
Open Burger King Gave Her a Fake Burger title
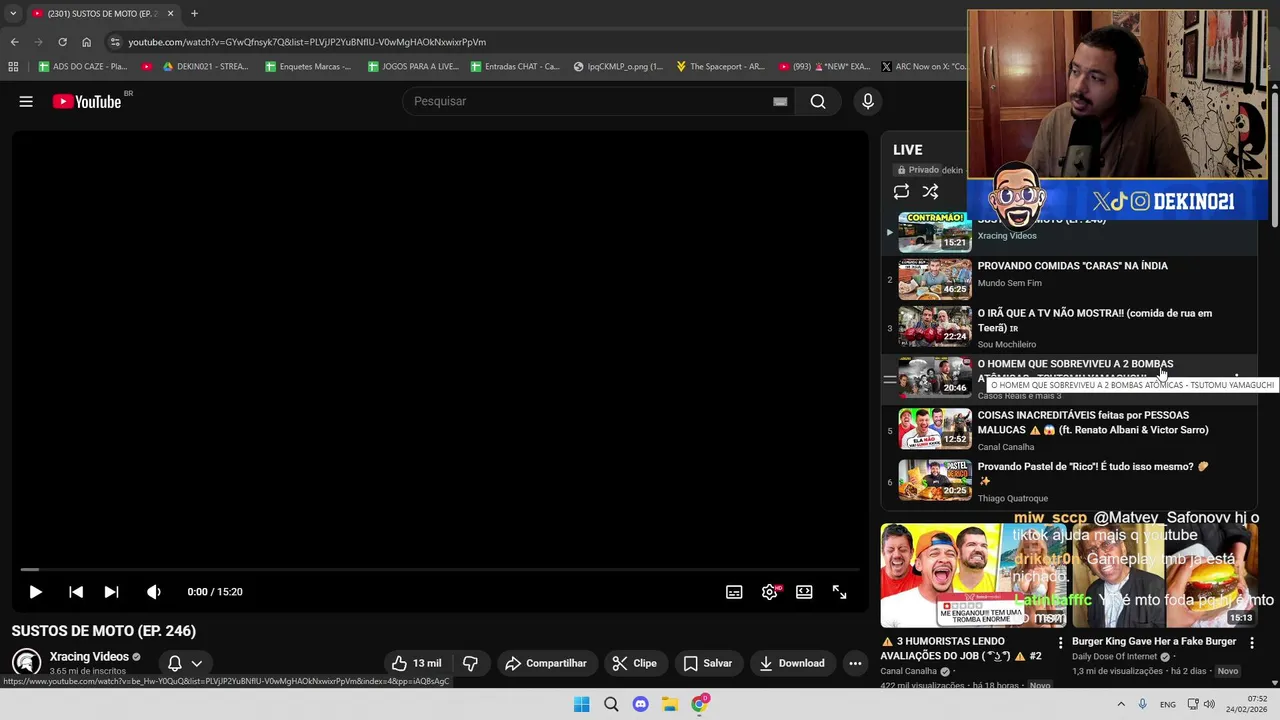click(x=1154, y=641)
